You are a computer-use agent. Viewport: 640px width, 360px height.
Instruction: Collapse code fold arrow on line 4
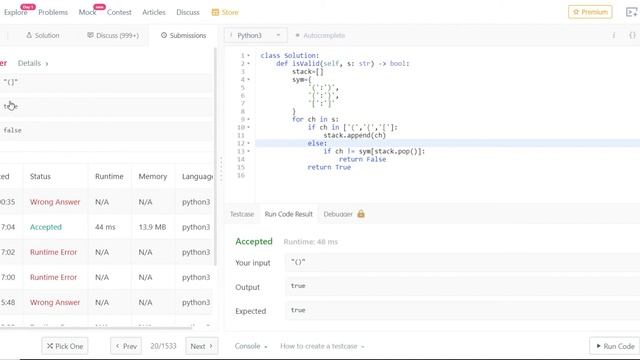(x=249, y=80)
